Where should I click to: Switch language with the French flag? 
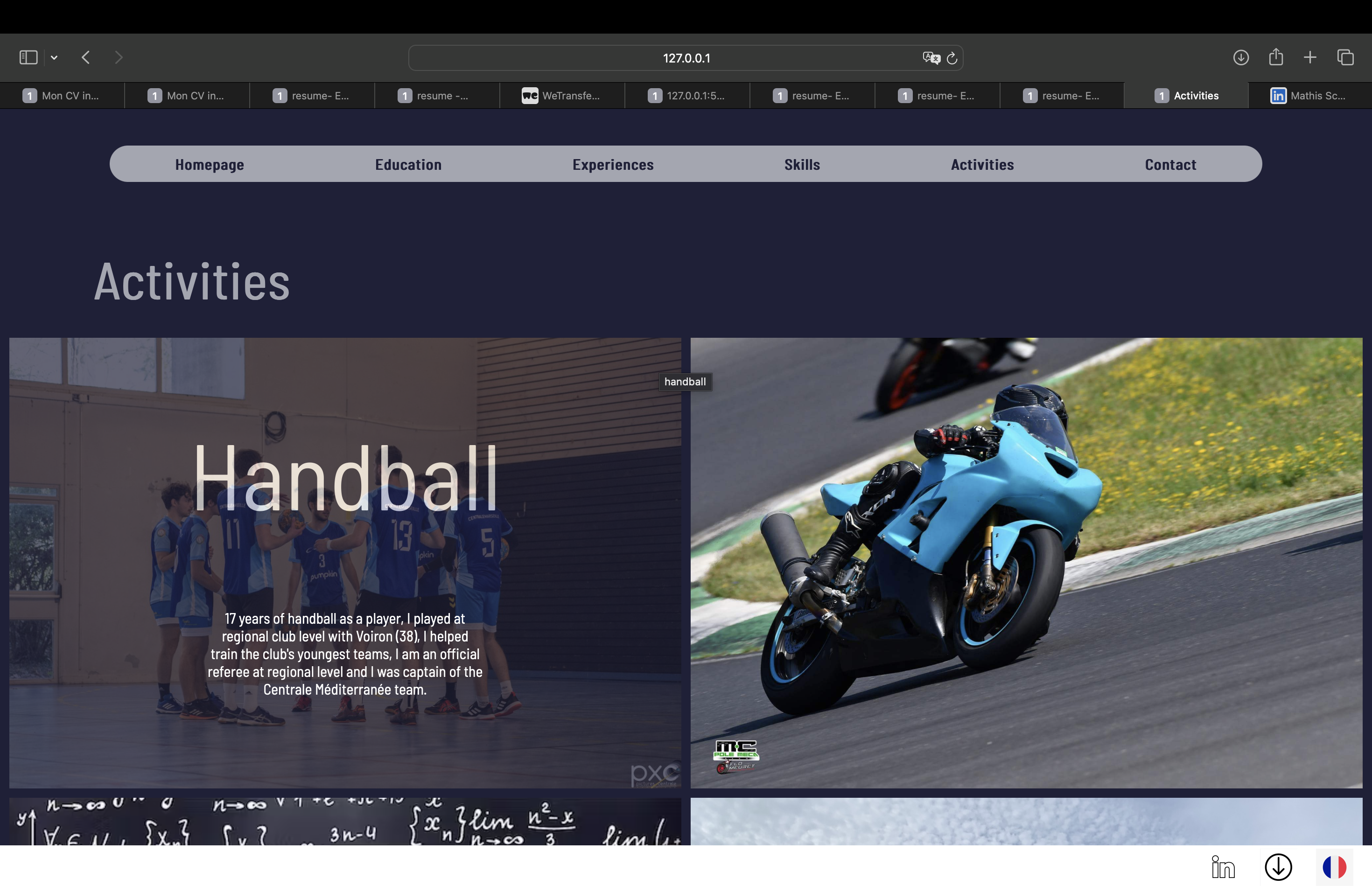[x=1334, y=867]
